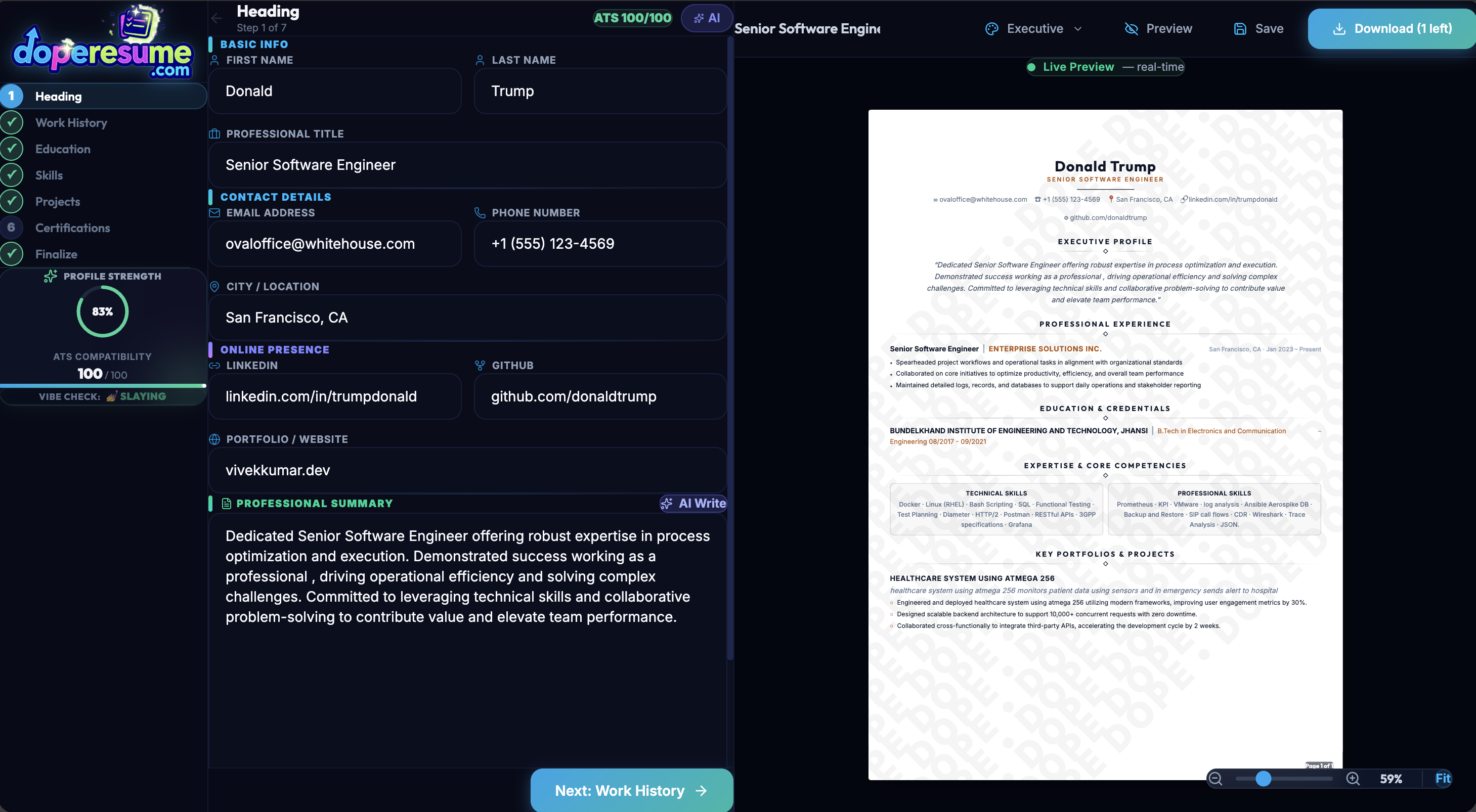The height and width of the screenshot is (812, 1476).
Task: Click the Projects checkmark icon
Action: 12,202
